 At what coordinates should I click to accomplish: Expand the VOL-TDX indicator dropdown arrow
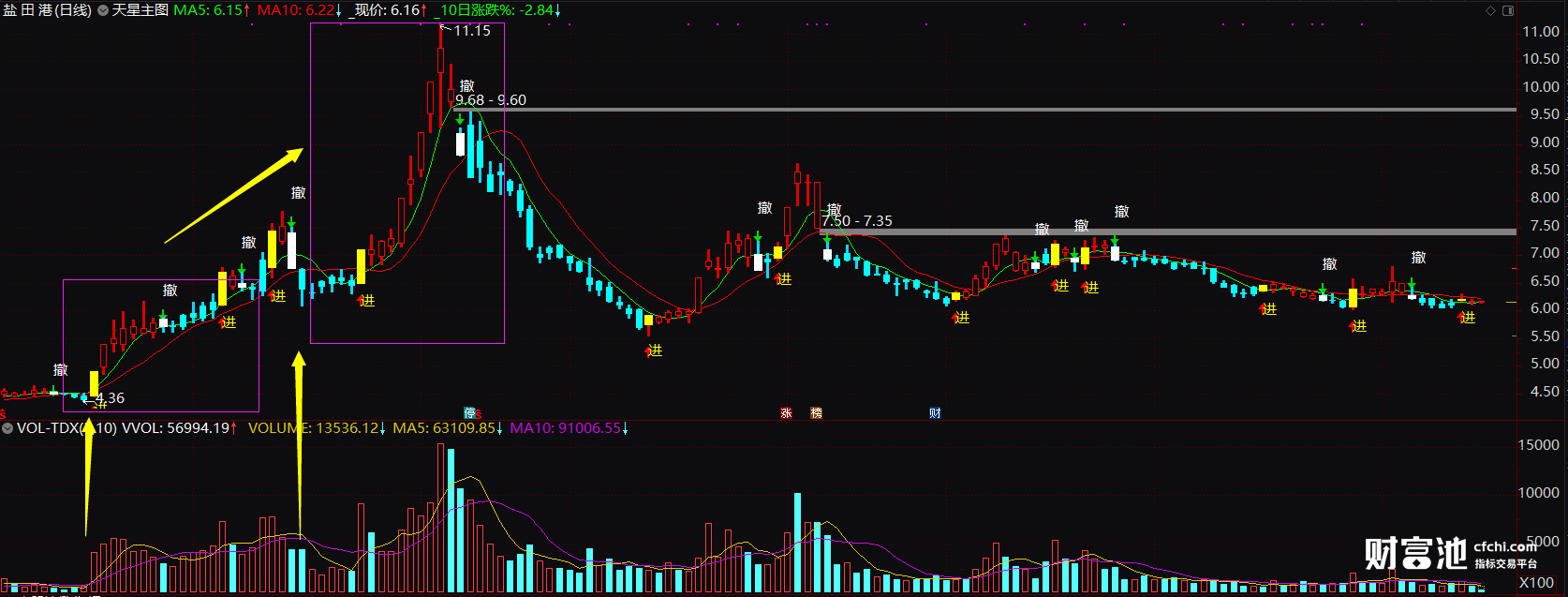pyautogui.click(x=7, y=428)
